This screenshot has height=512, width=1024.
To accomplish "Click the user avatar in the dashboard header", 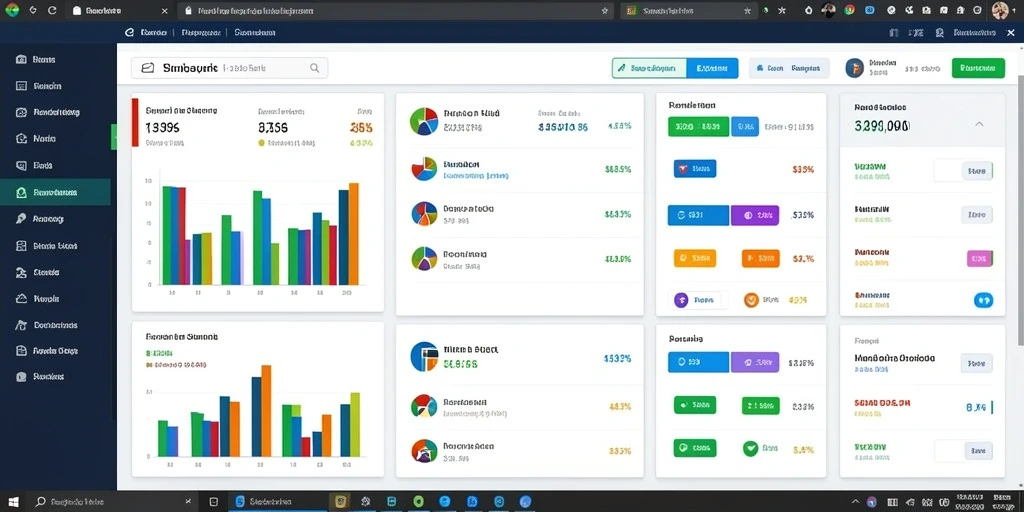I will (854, 67).
